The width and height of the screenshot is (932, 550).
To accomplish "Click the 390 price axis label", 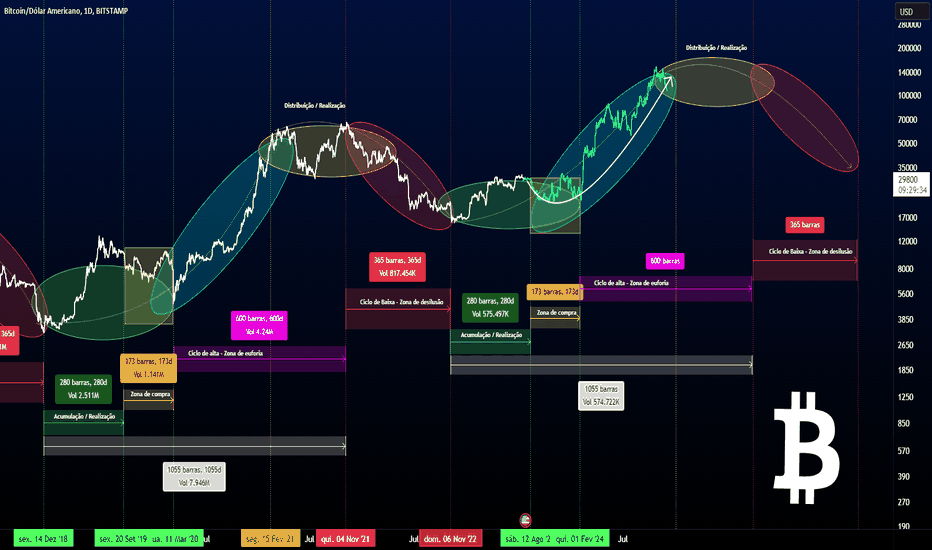I will pos(903,476).
